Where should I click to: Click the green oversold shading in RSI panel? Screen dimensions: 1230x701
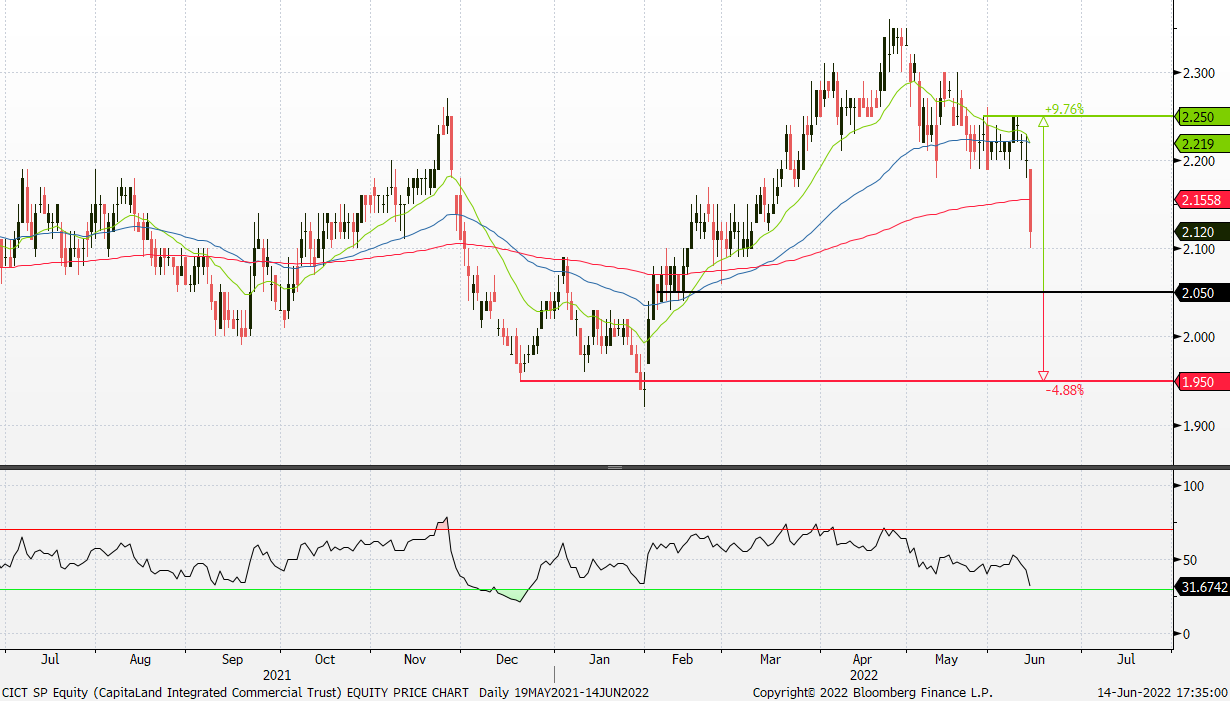[x=513, y=596]
